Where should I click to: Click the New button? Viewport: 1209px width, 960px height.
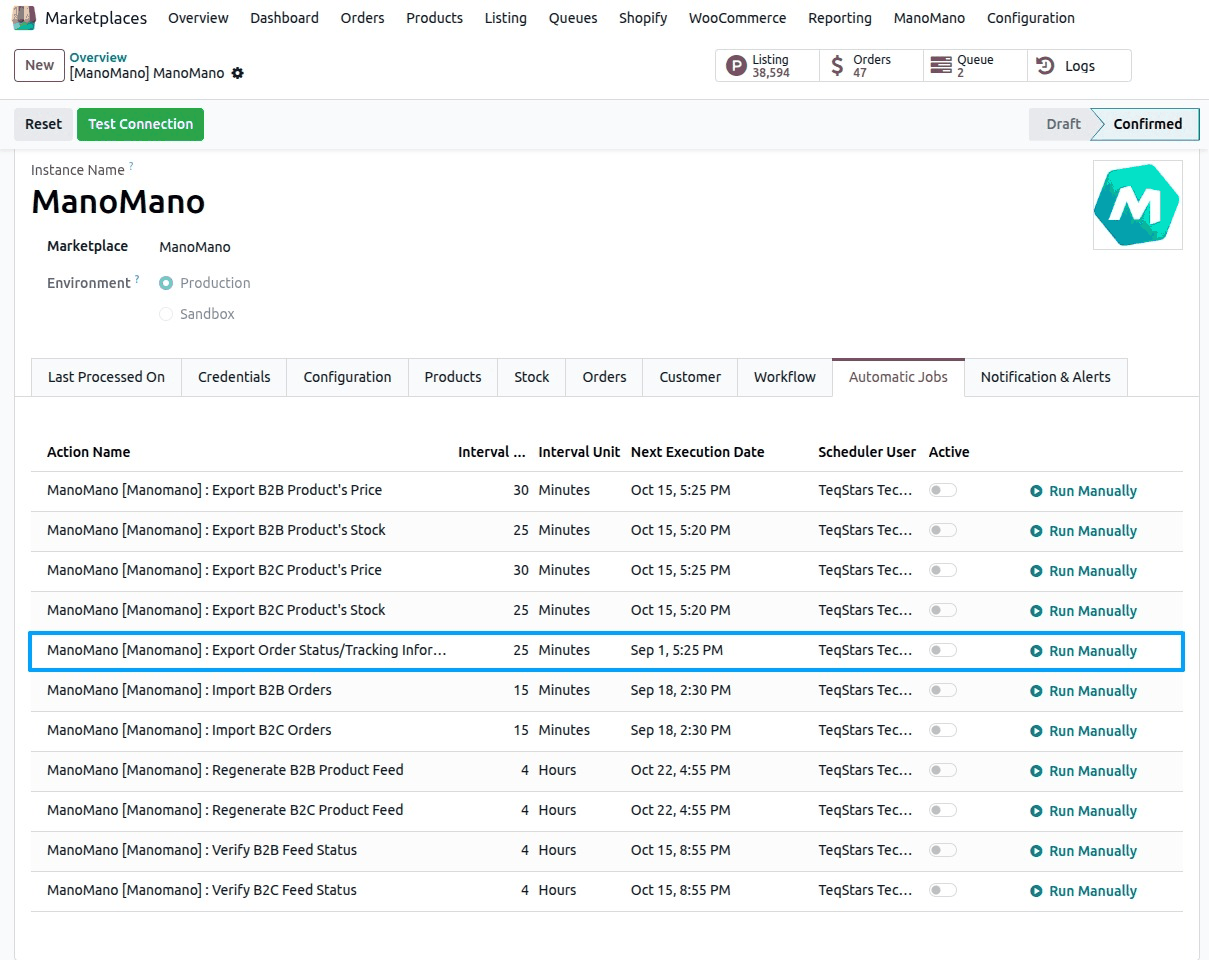(x=40, y=65)
